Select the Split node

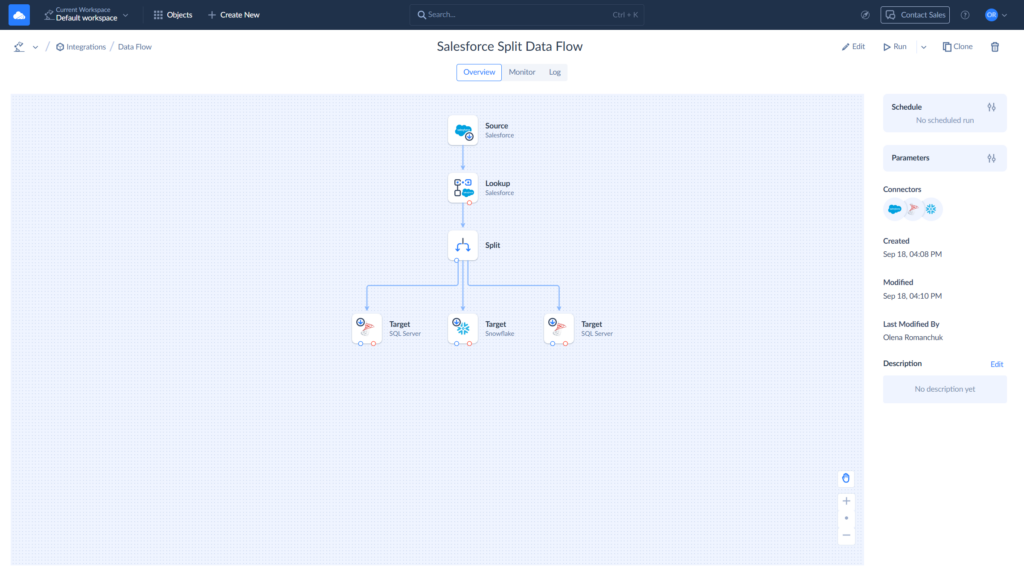(463, 246)
